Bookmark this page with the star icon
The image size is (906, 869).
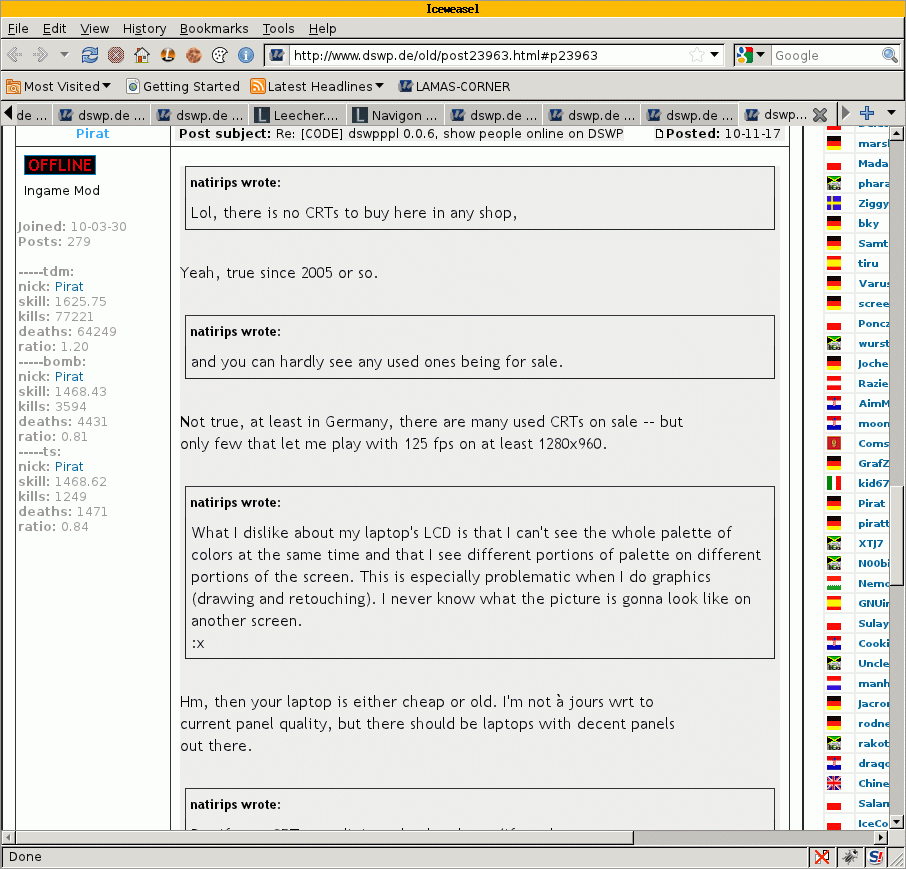(696, 55)
